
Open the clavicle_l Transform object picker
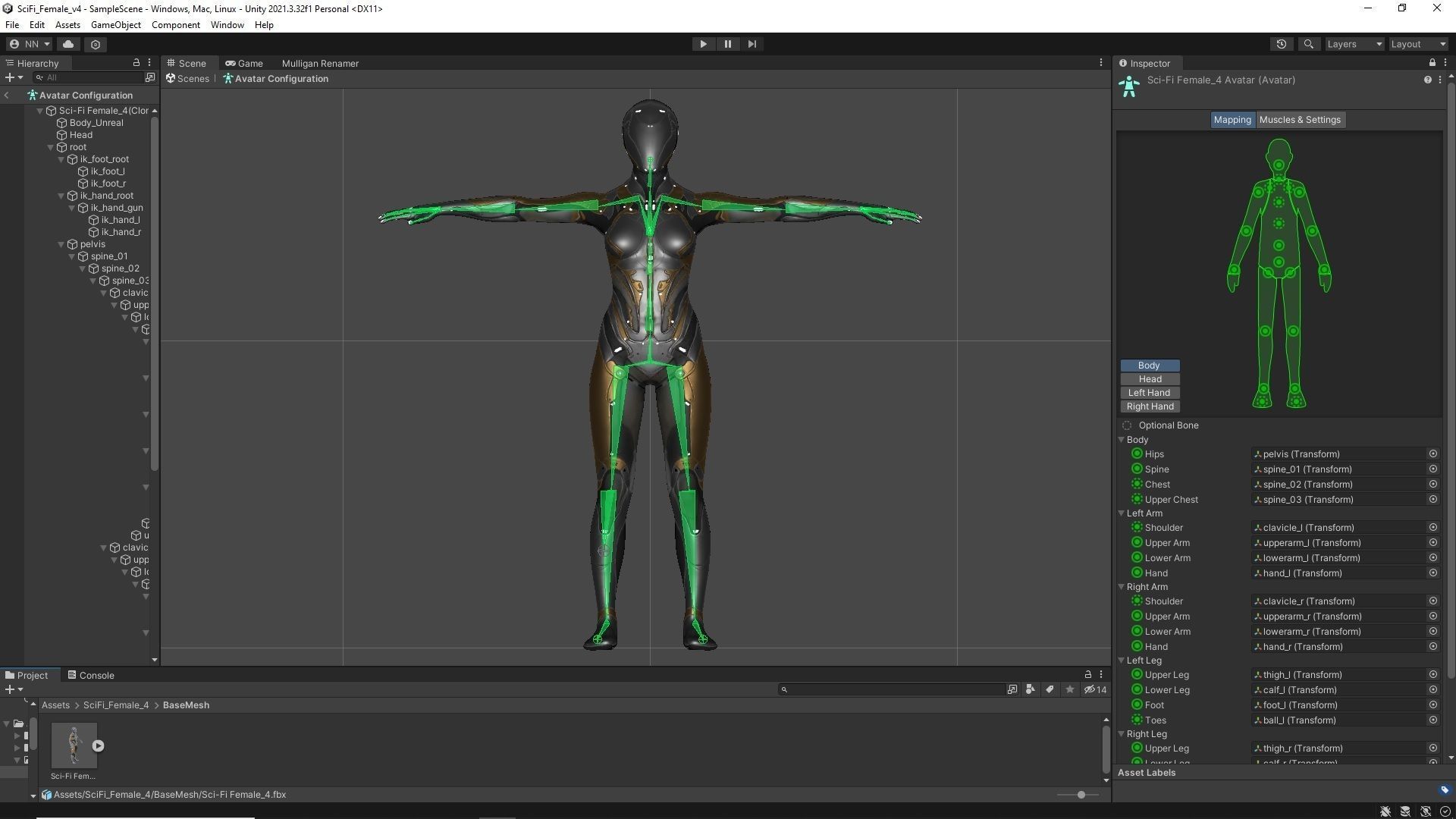(x=1432, y=528)
